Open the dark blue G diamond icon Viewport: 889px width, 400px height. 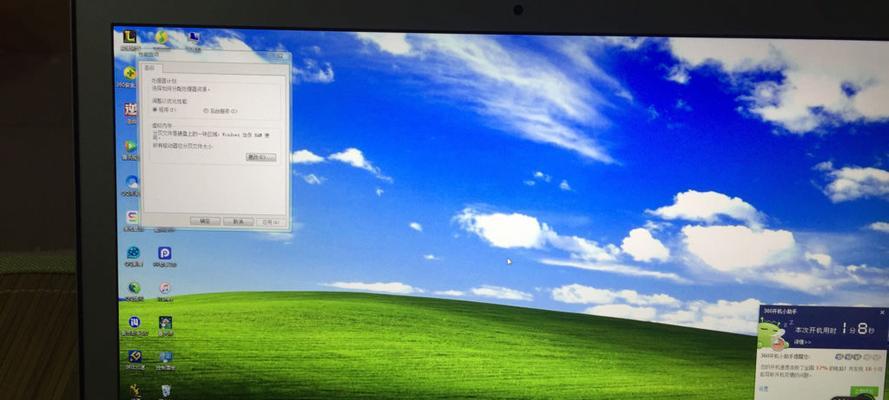(135, 356)
